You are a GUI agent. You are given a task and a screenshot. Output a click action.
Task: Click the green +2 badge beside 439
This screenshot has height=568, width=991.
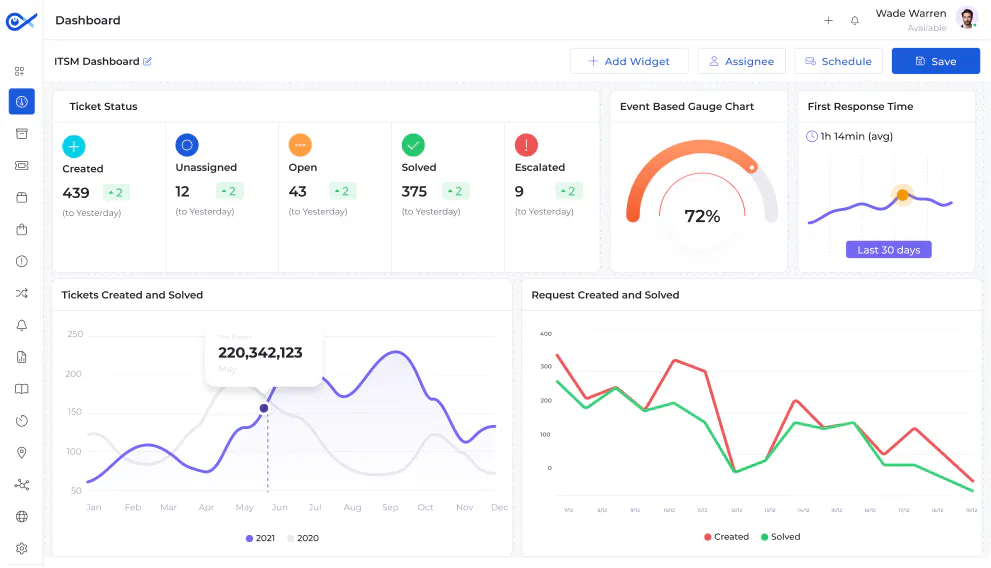click(x=116, y=193)
